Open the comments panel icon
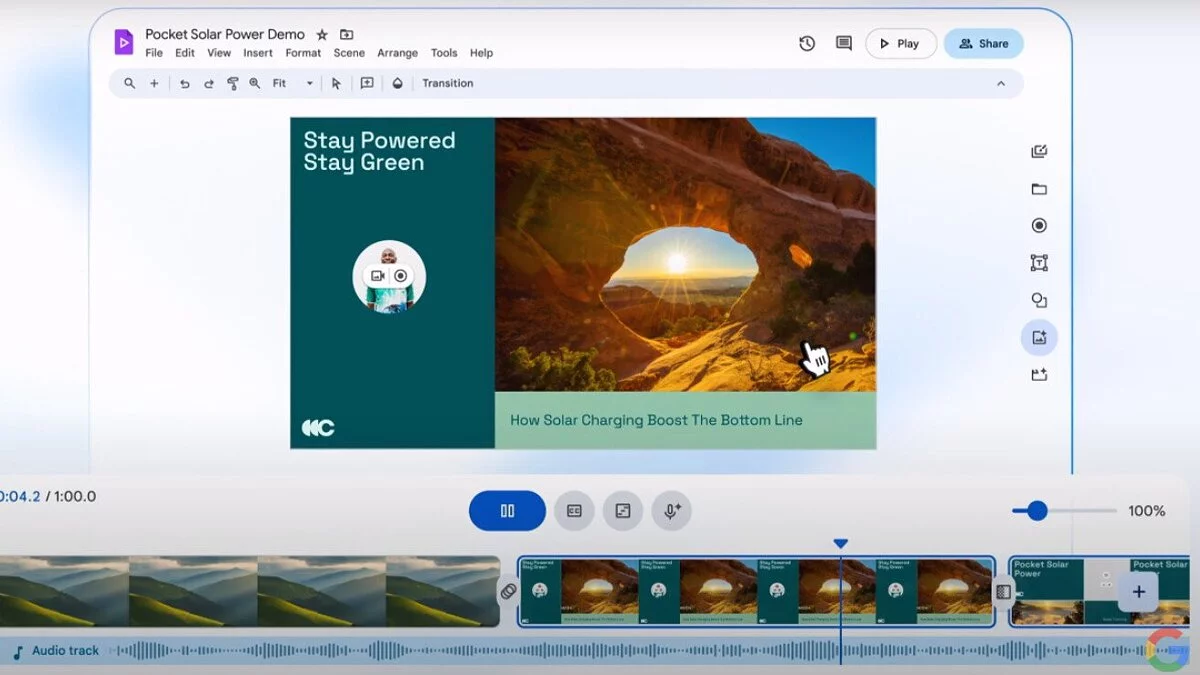Image resolution: width=1200 pixels, height=675 pixels. pos(843,43)
